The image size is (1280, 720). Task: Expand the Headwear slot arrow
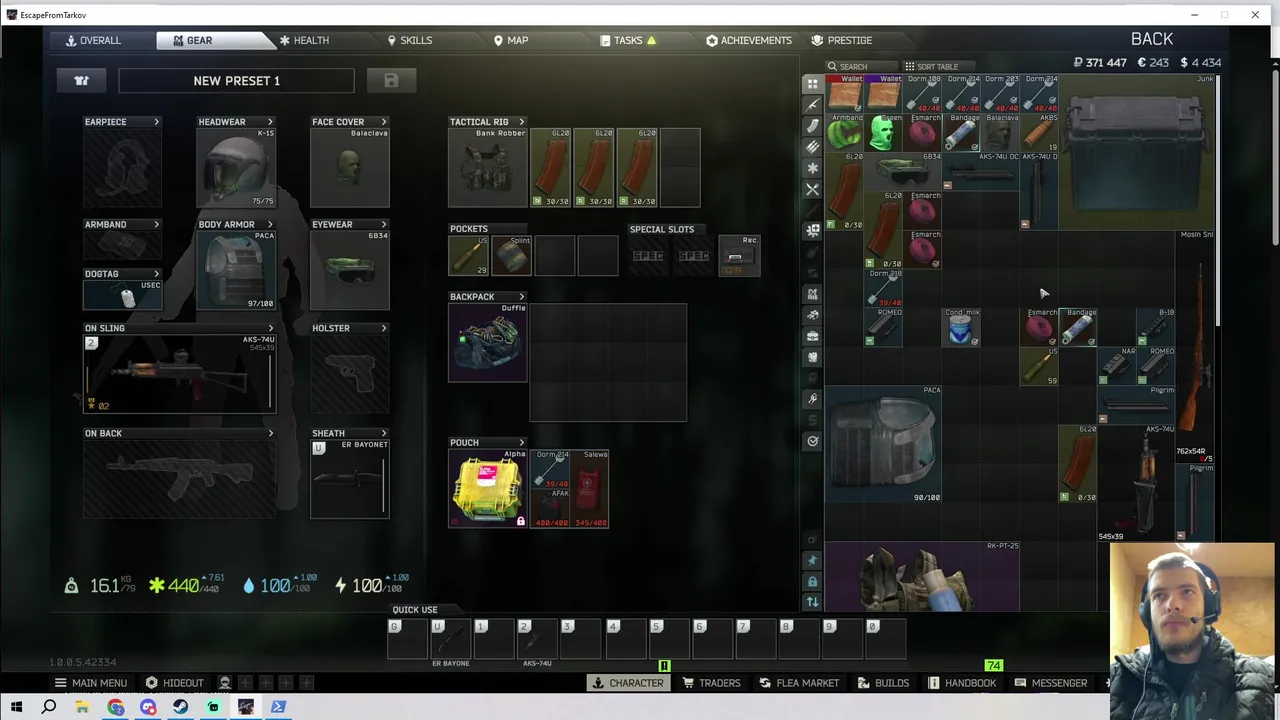click(x=270, y=122)
